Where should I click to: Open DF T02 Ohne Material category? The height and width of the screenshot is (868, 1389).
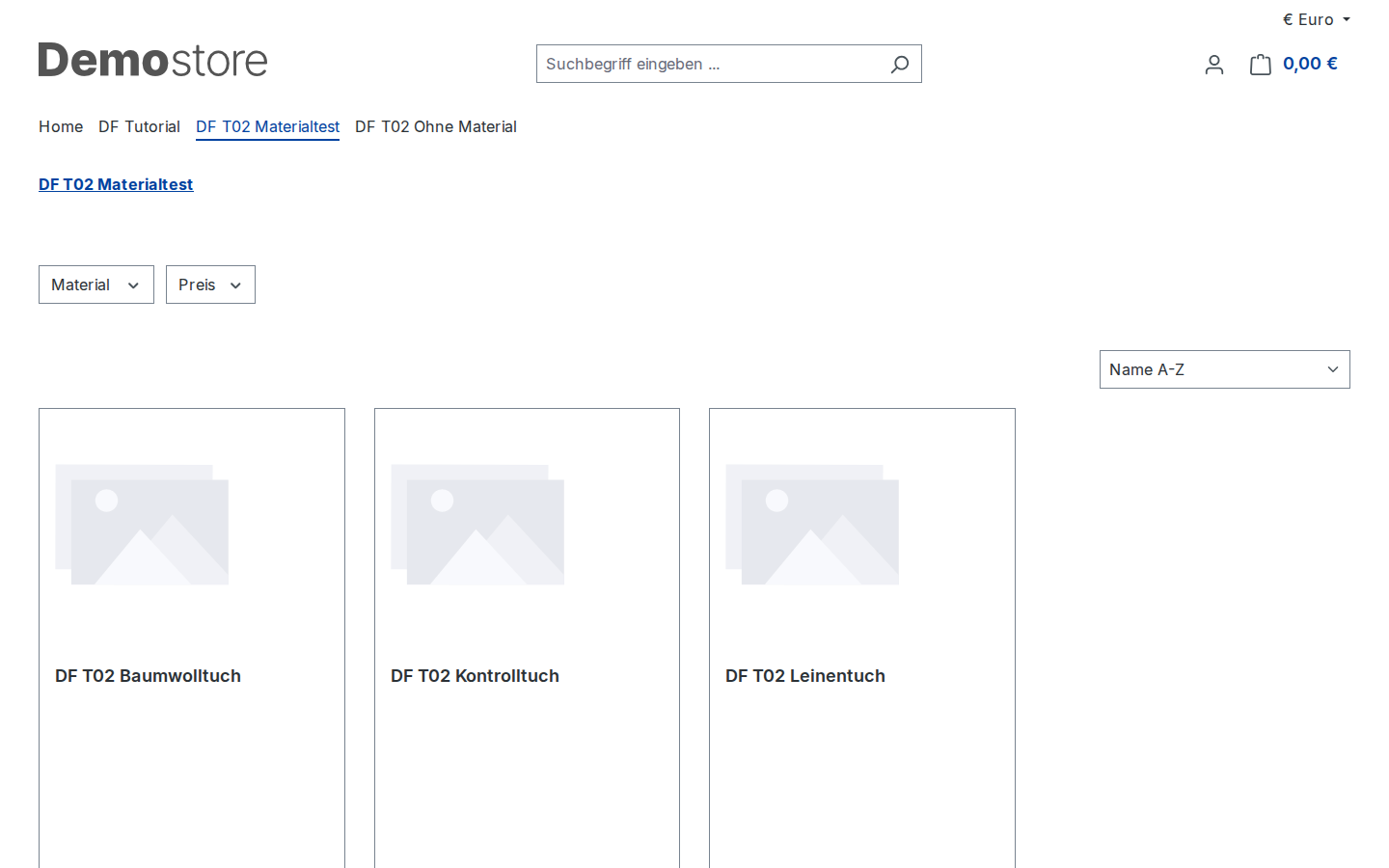pyautogui.click(x=436, y=126)
